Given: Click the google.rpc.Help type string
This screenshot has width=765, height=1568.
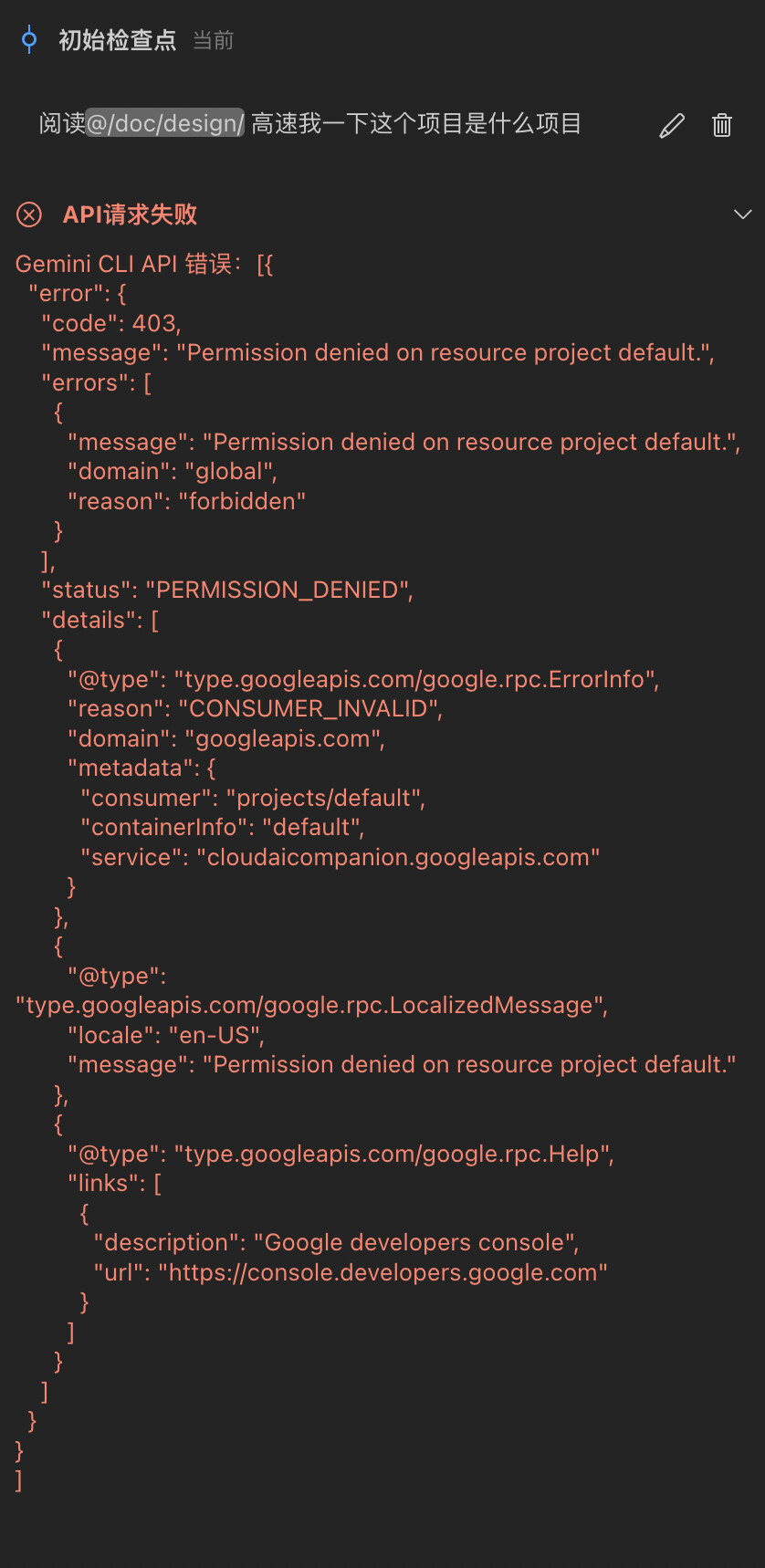Looking at the screenshot, I should (394, 1154).
